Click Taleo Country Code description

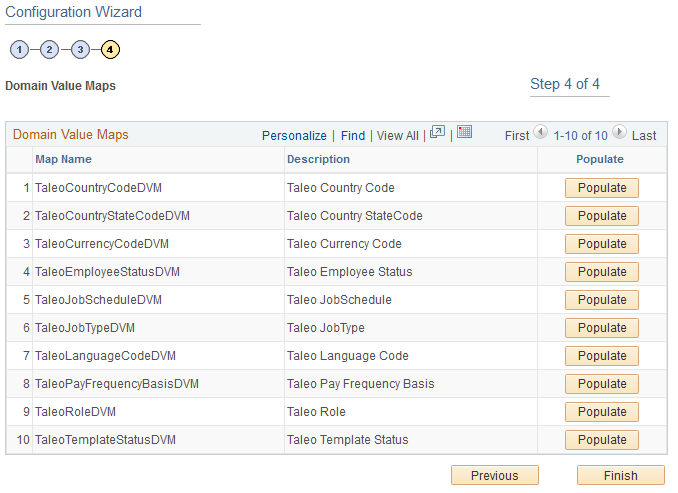[x=341, y=188]
